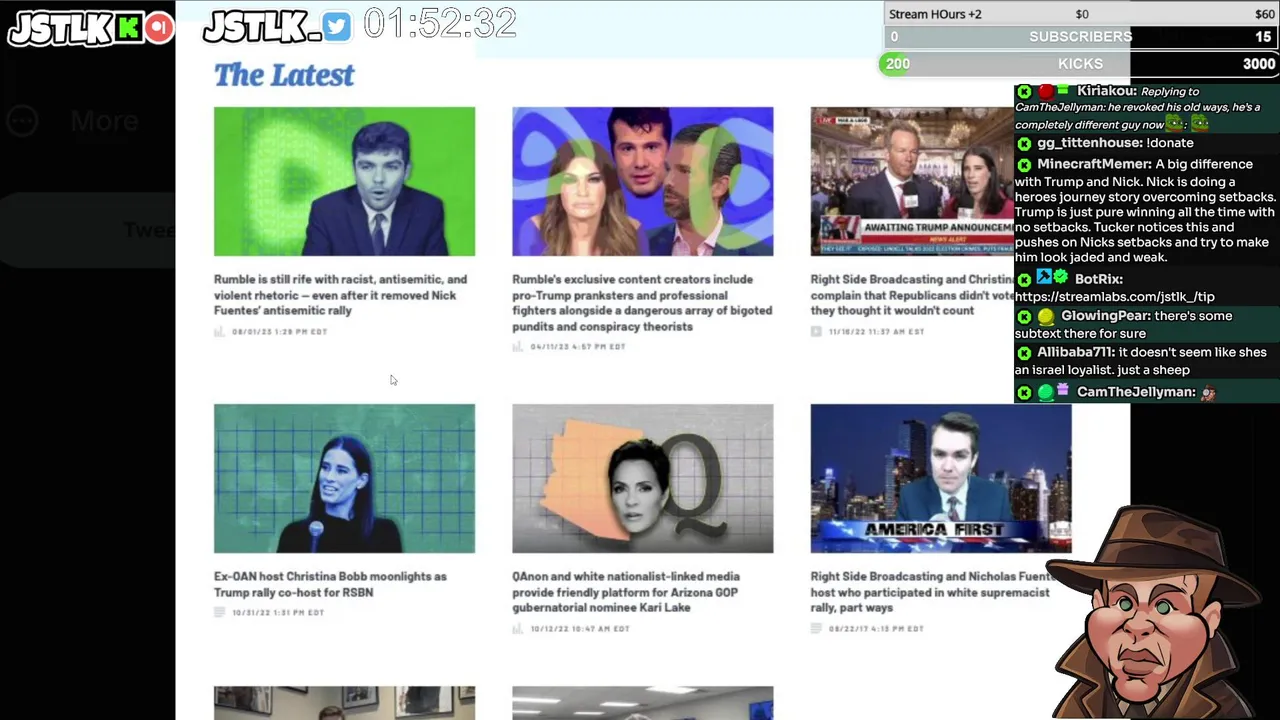Click detective emote in CamTheJellyman's message
1280x720 pixels.
(x=1208, y=392)
